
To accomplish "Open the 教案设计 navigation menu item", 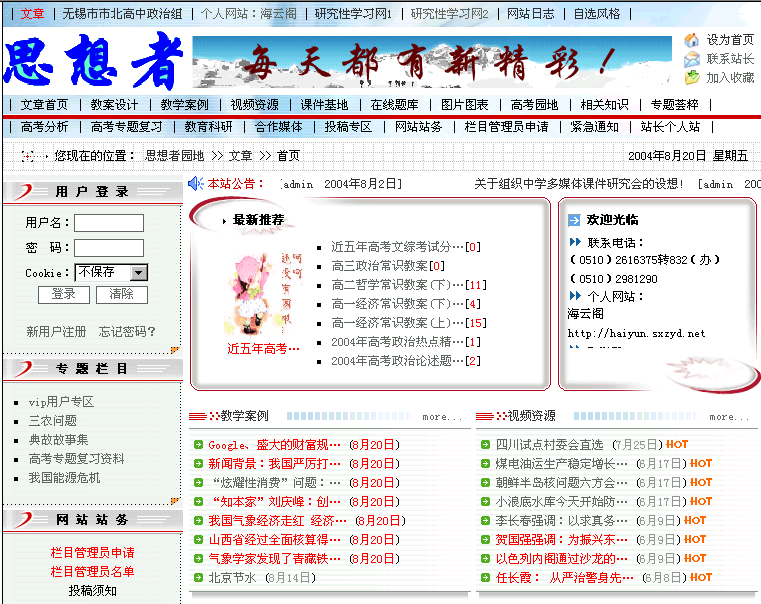I will 114,105.
